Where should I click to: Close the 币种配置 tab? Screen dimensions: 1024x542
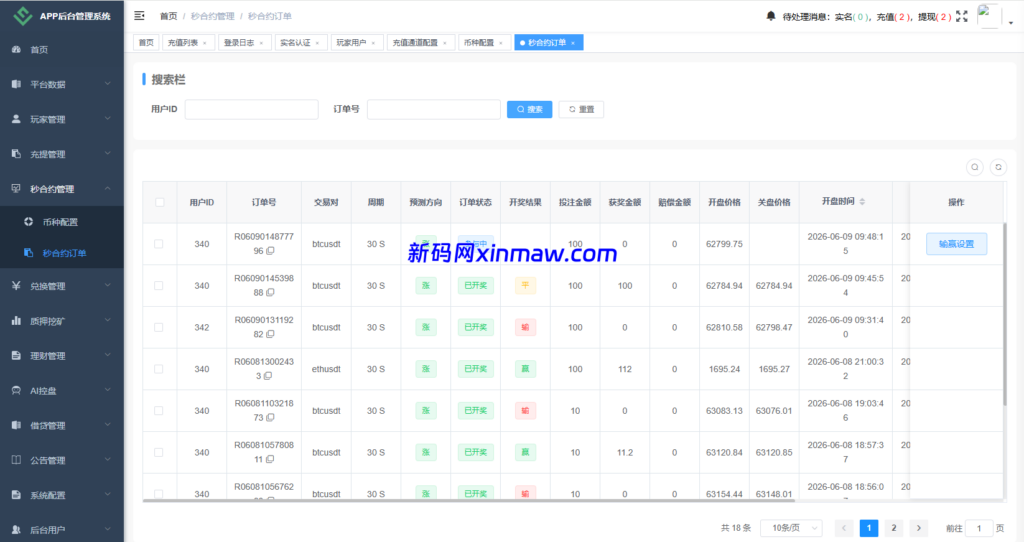click(501, 43)
